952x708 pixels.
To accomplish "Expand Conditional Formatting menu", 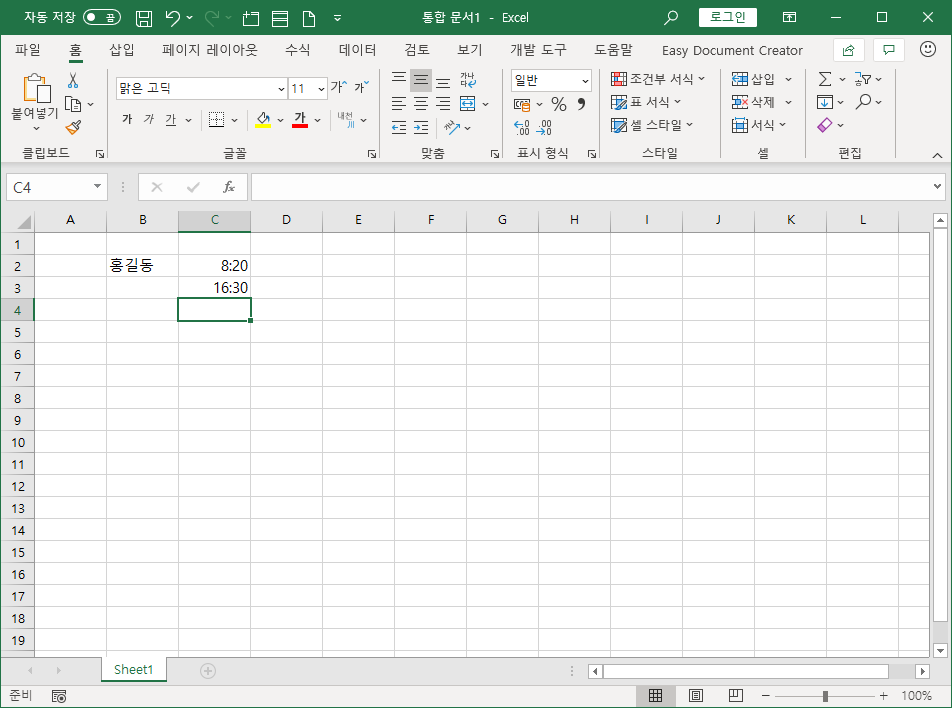I will point(658,79).
